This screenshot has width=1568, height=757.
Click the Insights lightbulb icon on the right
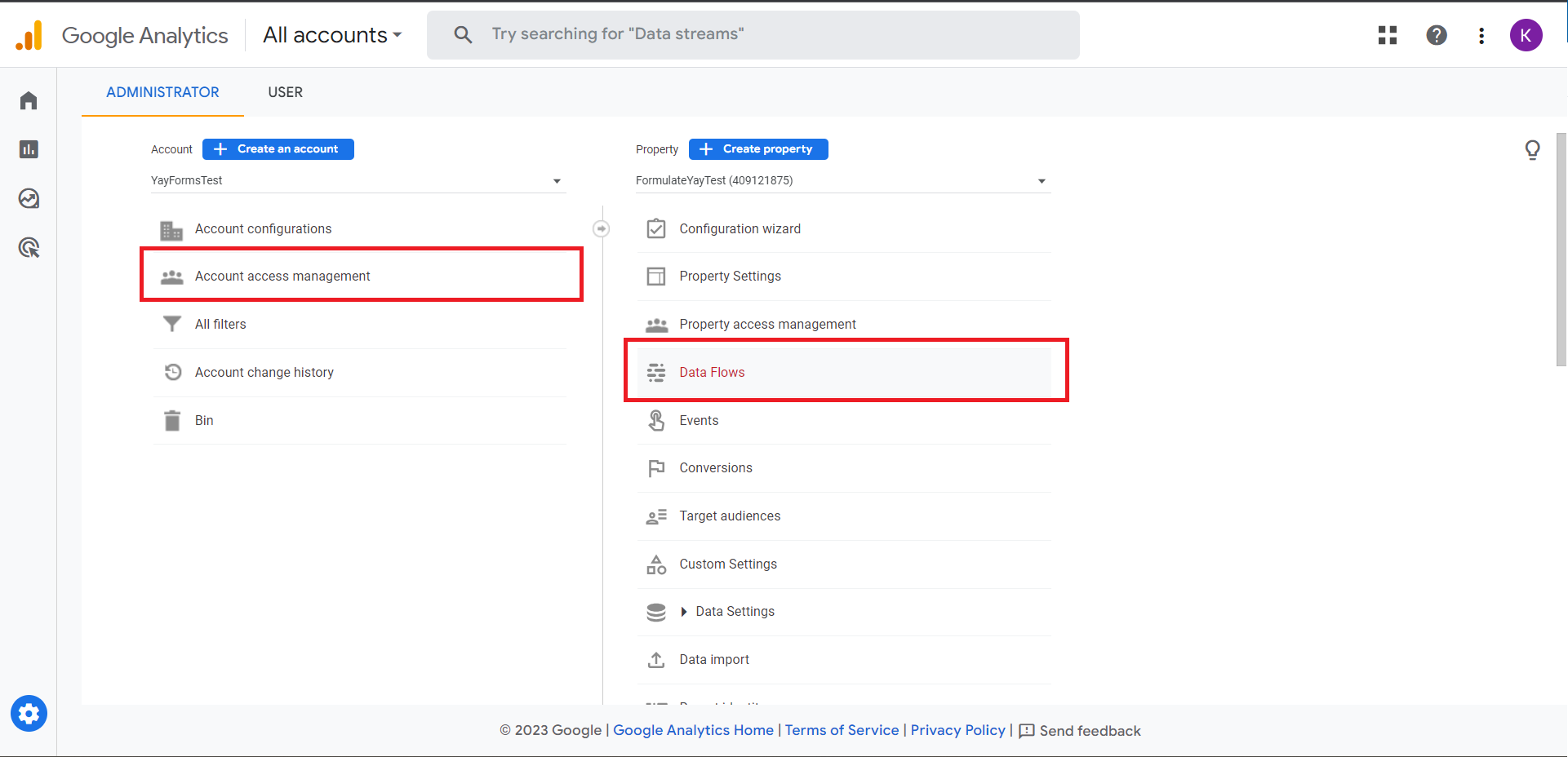1533,149
